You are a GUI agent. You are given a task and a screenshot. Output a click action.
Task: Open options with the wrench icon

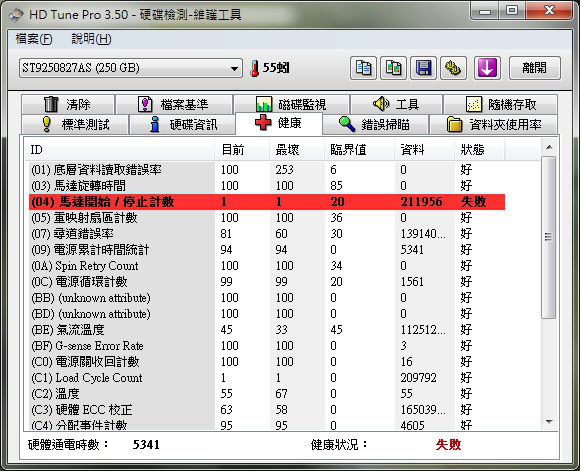(453, 68)
